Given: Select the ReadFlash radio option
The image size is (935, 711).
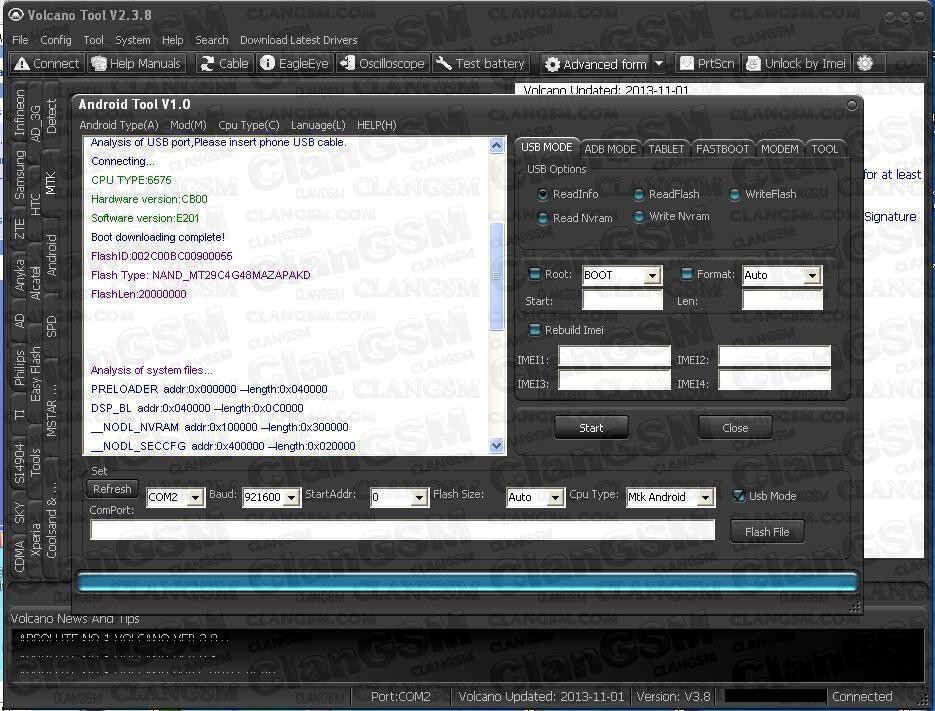Looking at the screenshot, I should 639,194.
